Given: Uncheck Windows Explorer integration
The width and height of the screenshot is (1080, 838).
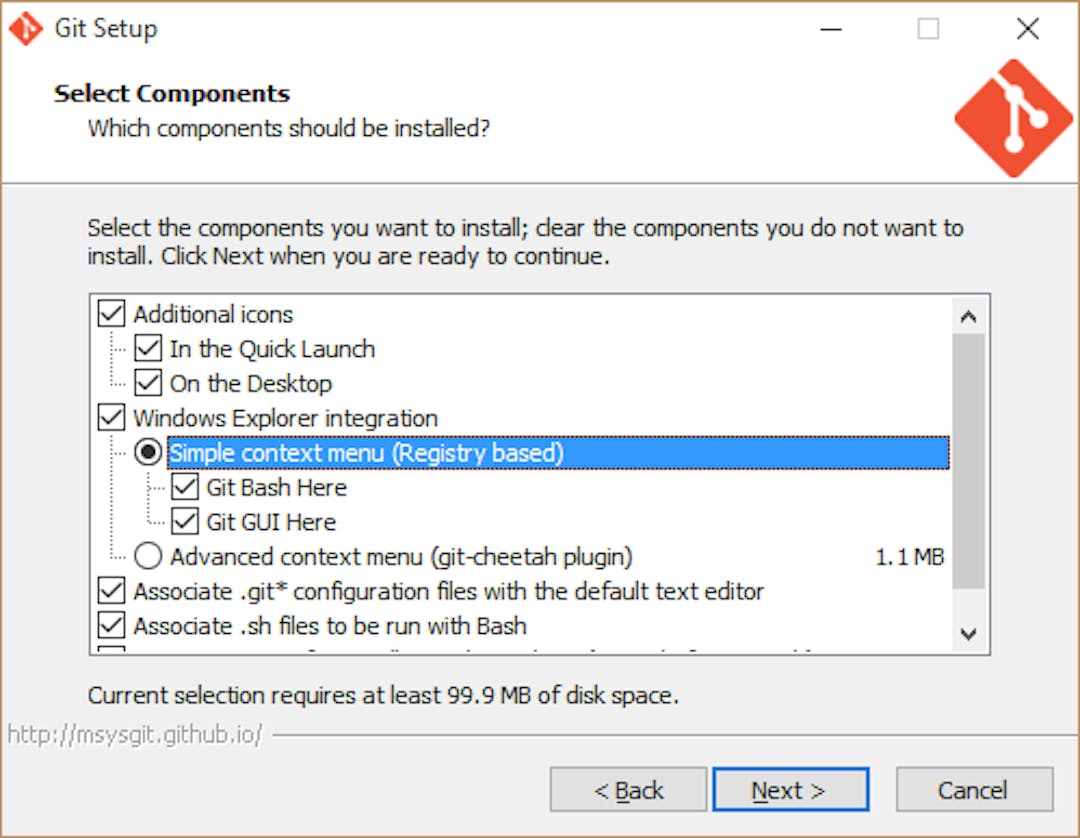Looking at the screenshot, I should (112, 417).
